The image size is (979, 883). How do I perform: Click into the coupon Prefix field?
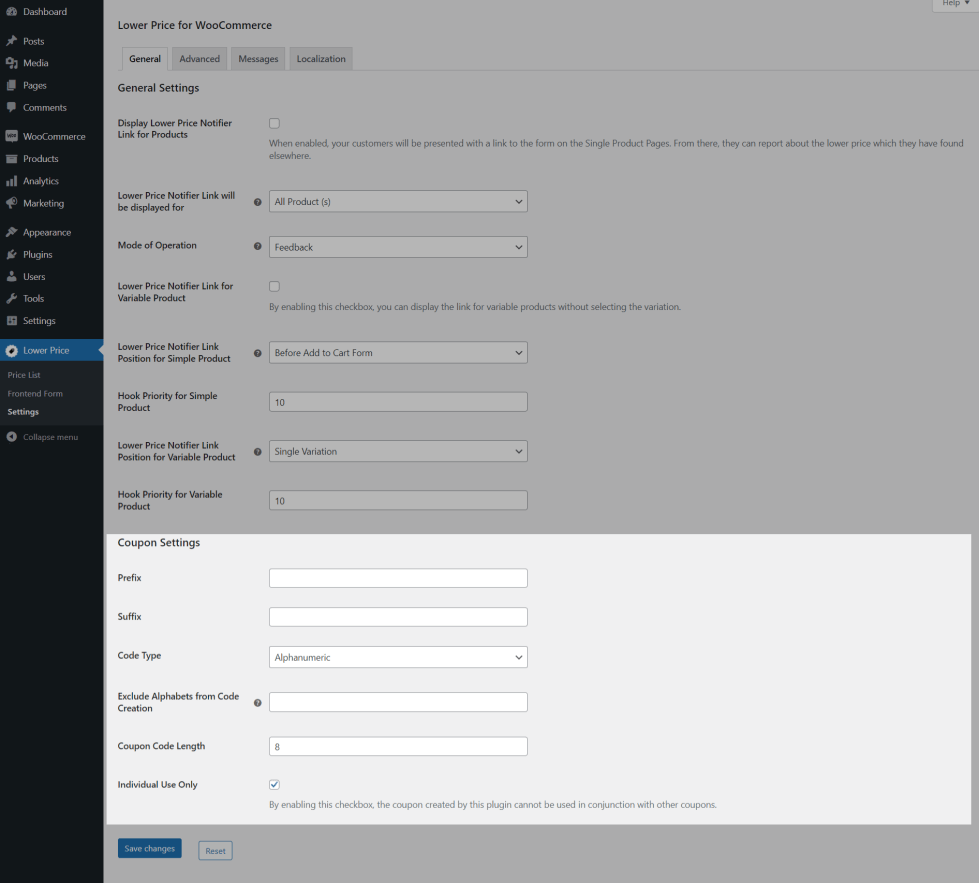click(398, 578)
